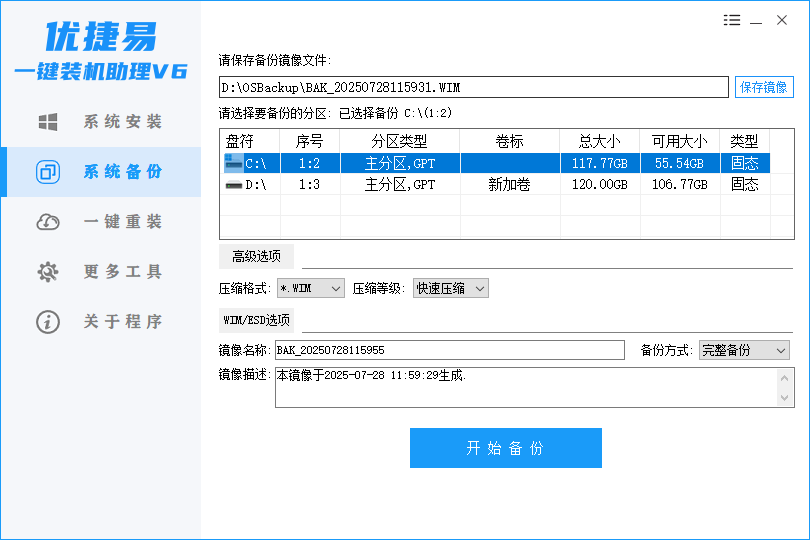The height and width of the screenshot is (540, 810).
Task: Click the system backup copy icon
Action: (48, 172)
